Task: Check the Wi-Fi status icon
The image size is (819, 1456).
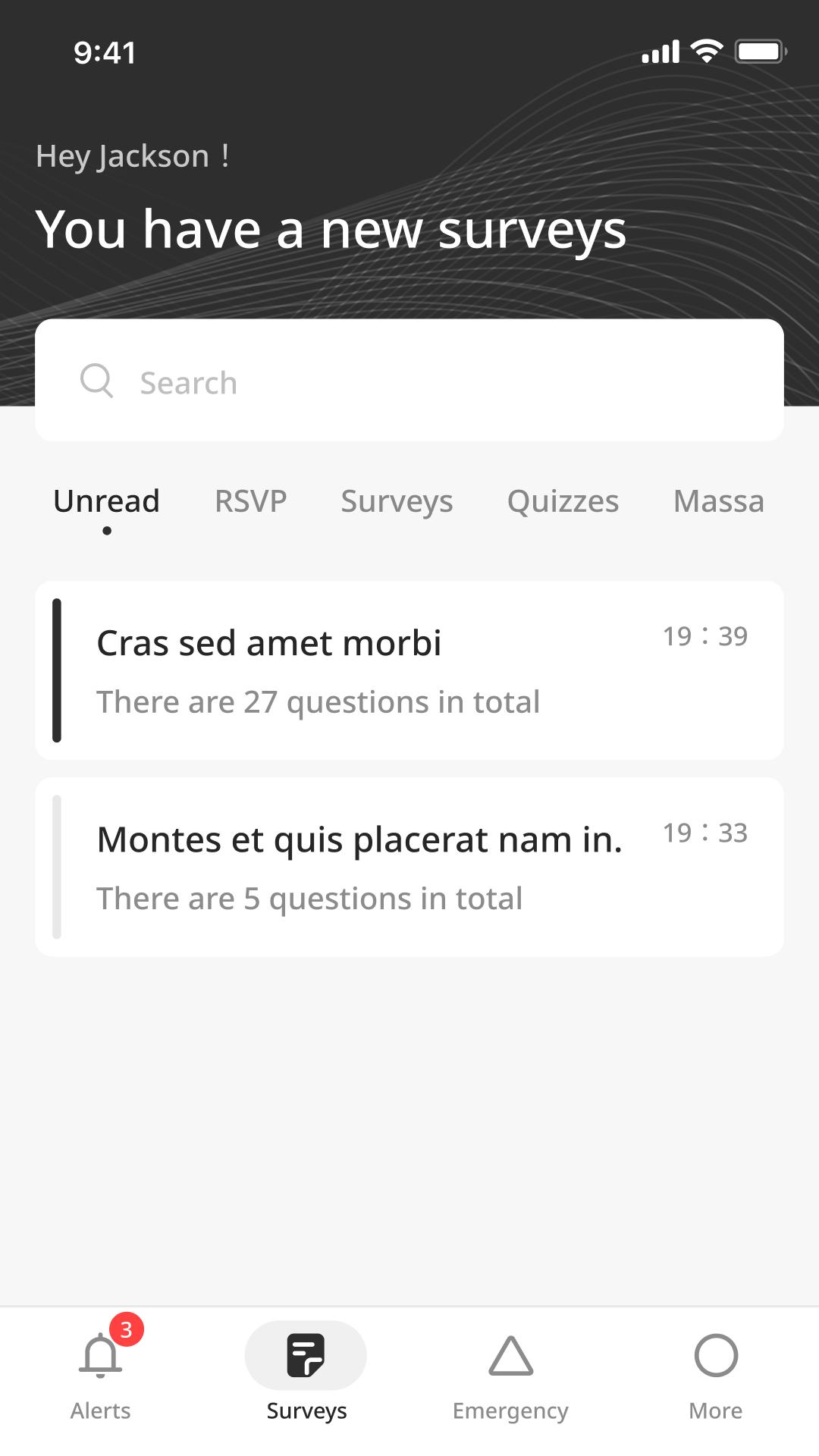Action: tap(707, 51)
